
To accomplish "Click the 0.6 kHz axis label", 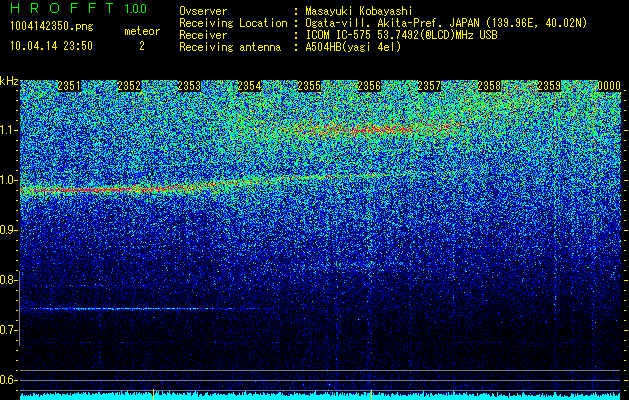I will pyautogui.click(x=9, y=380).
